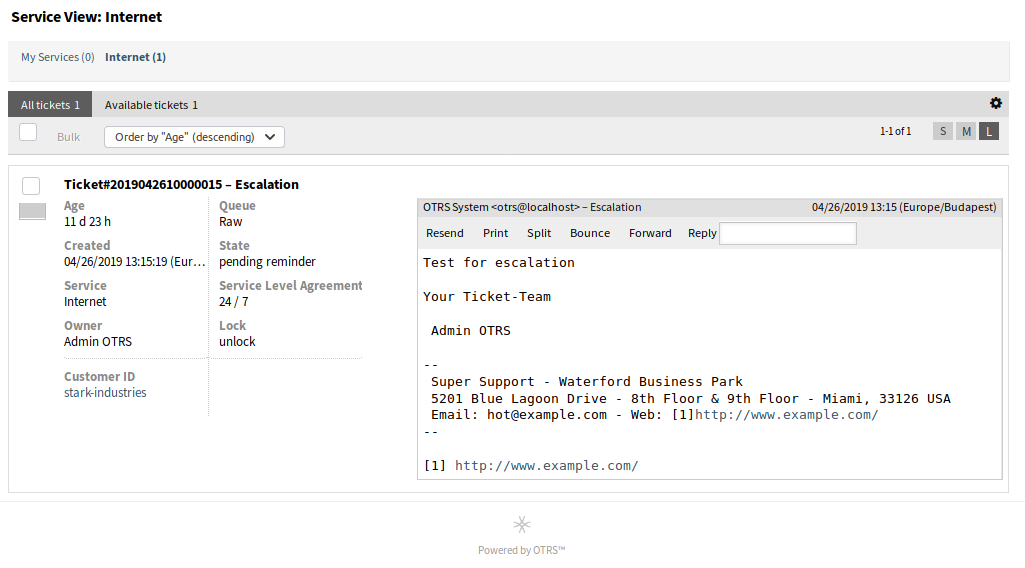Click the Created date 04/26/2019 13:15:19
The image size is (1025, 568).
(135, 261)
